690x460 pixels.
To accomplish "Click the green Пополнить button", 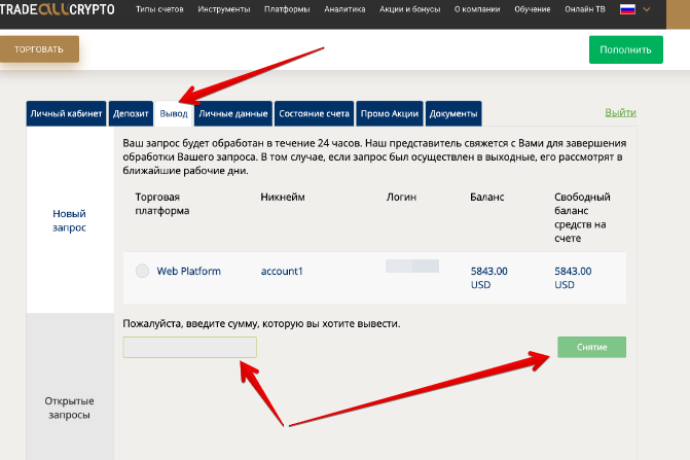I will point(626,50).
